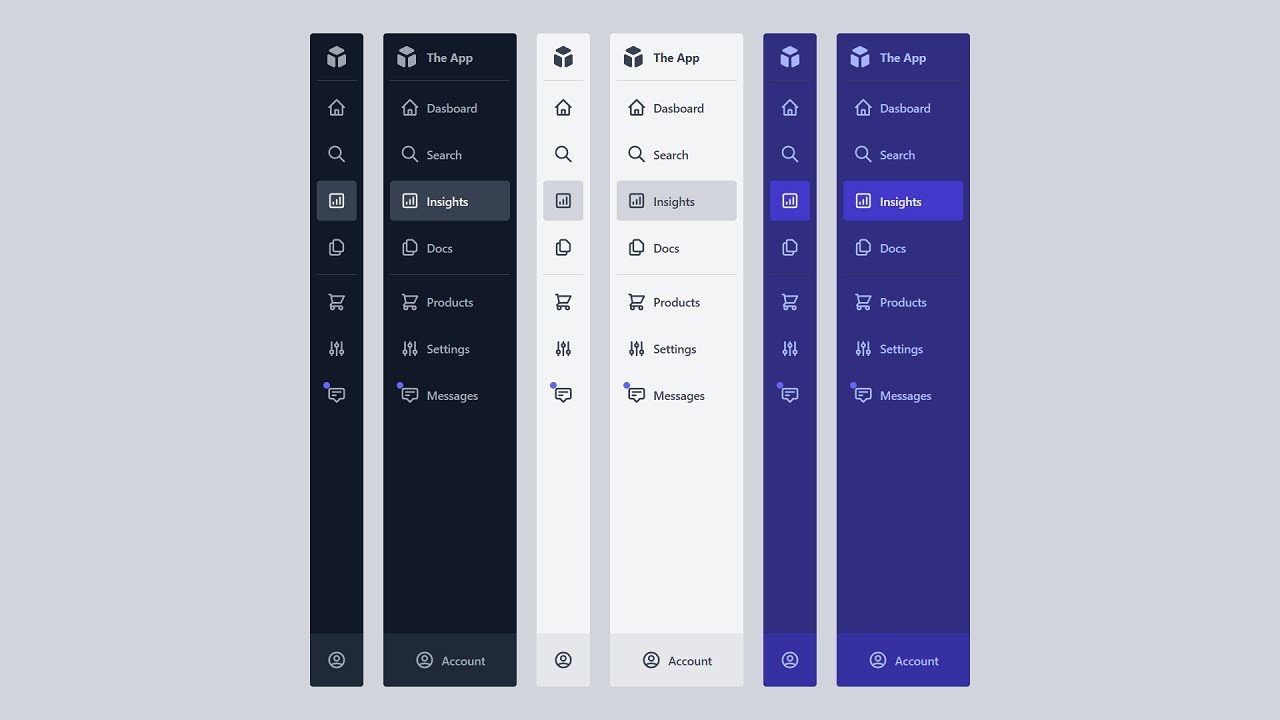Open Dasboard in the dark expanded sidebar

450,108
